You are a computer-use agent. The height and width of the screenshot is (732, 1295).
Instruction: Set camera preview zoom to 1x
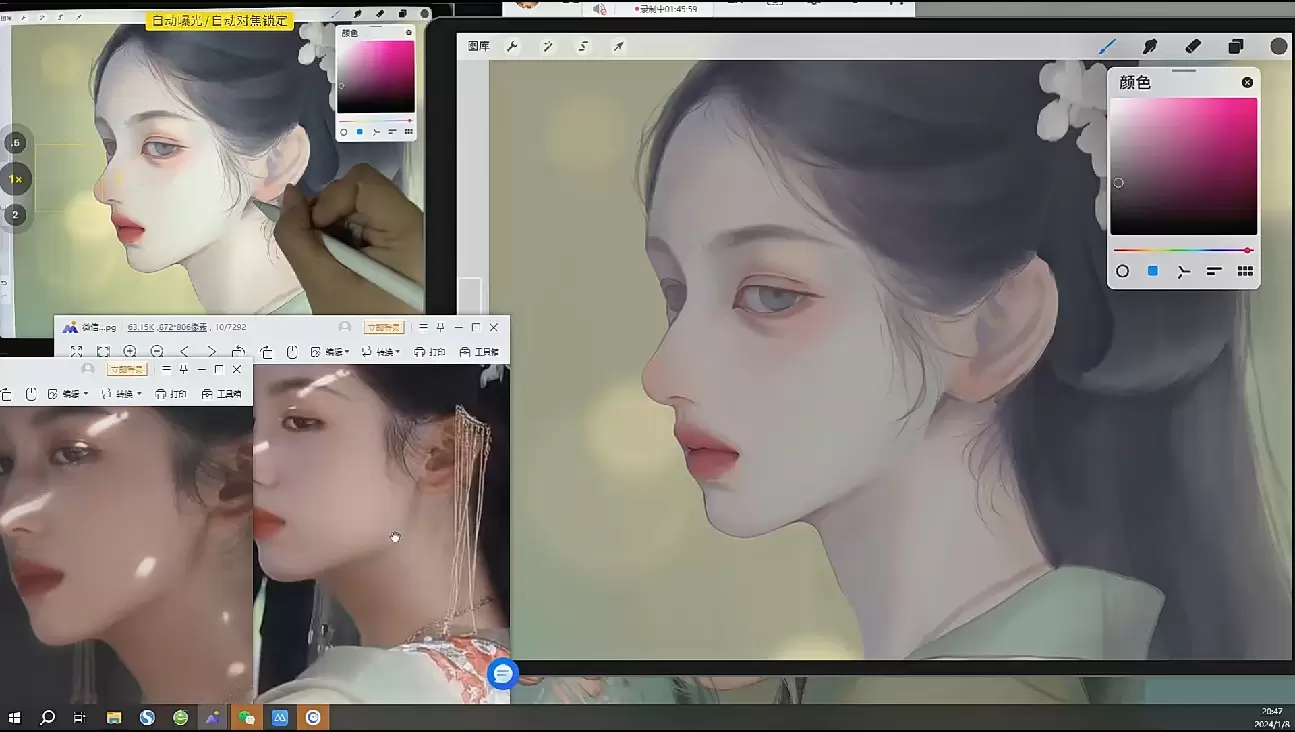tap(15, 179)
